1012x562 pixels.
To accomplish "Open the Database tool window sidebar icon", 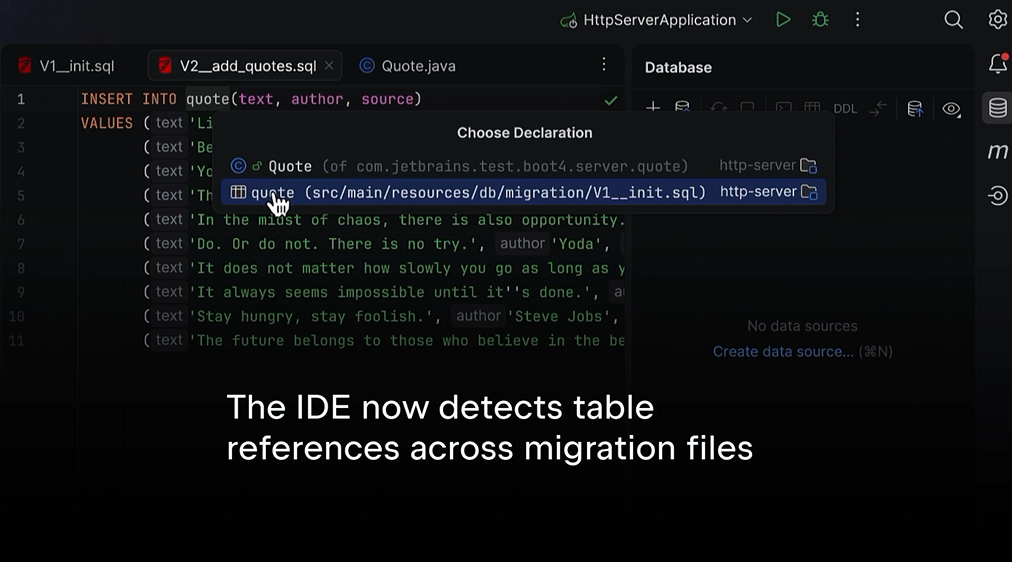I will point(998,108).
